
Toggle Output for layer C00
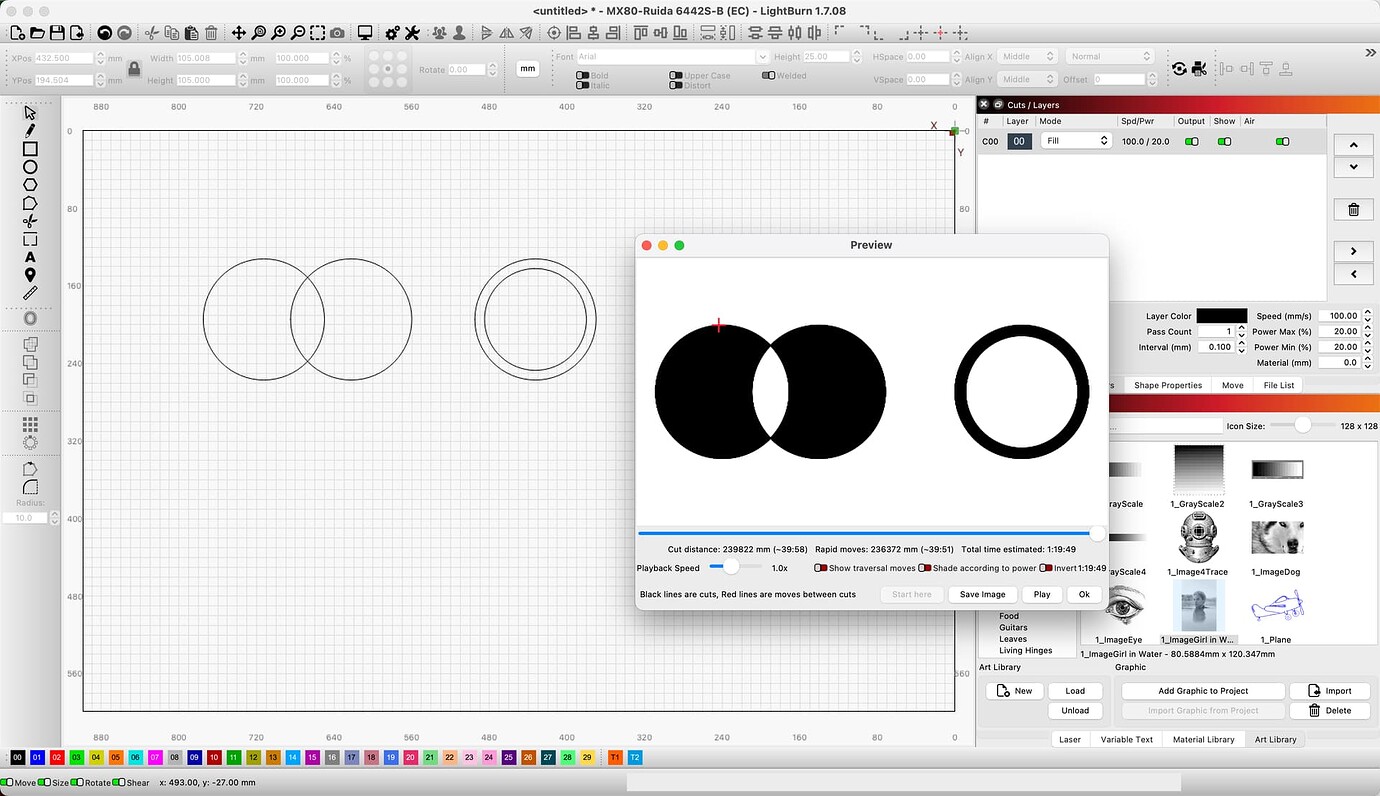1192,141
